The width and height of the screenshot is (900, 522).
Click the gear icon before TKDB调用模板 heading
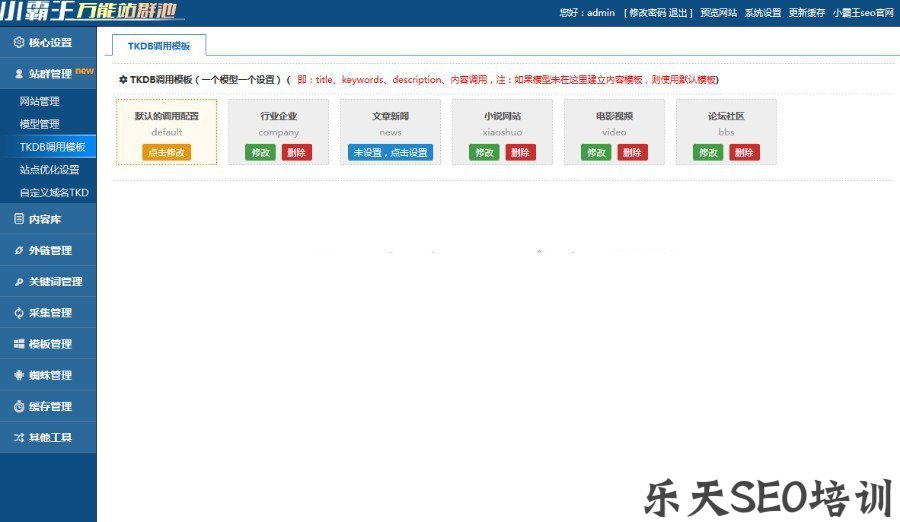click(123, 80)
